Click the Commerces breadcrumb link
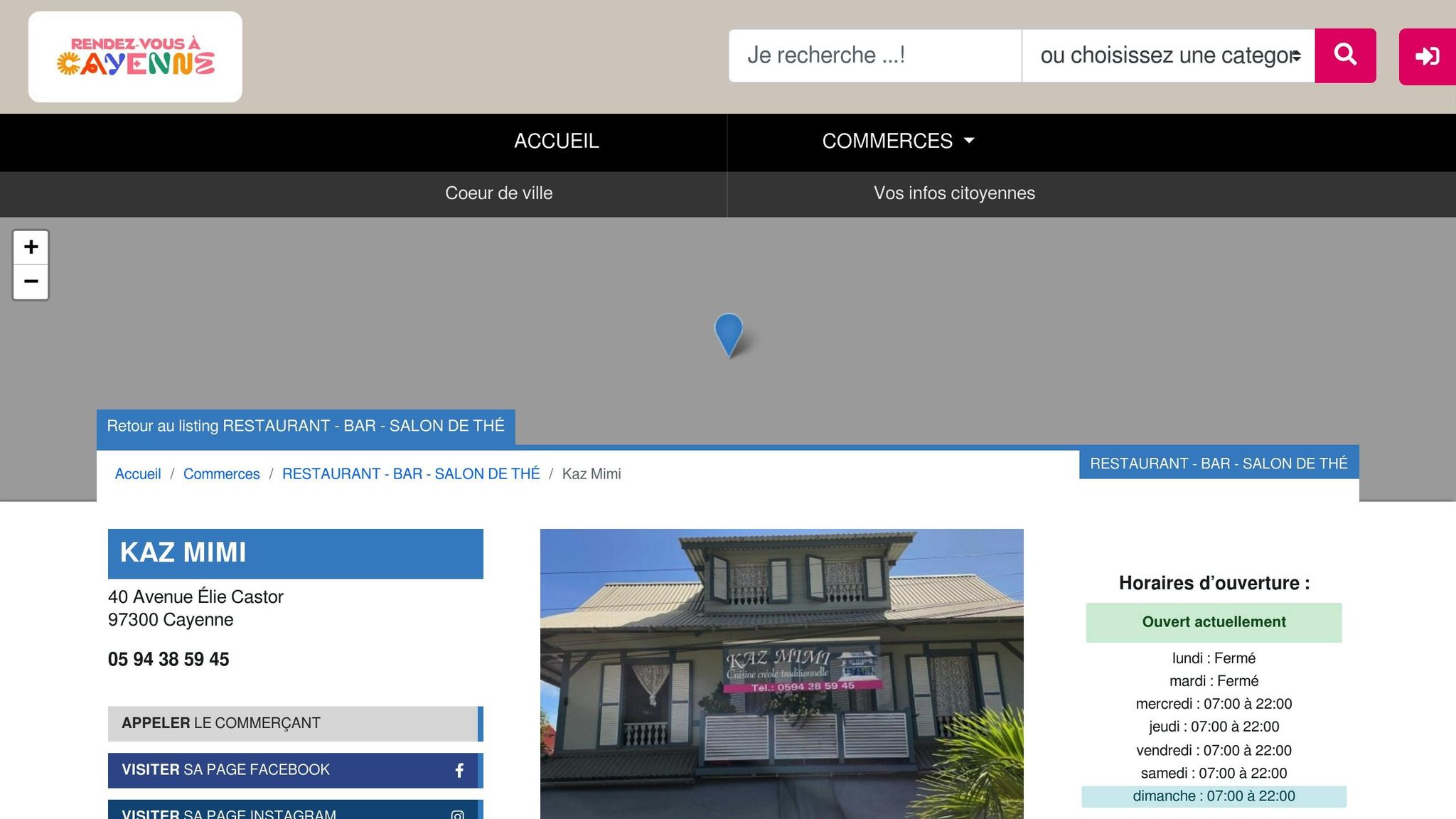1456x819 pixels. pos(221,474)
